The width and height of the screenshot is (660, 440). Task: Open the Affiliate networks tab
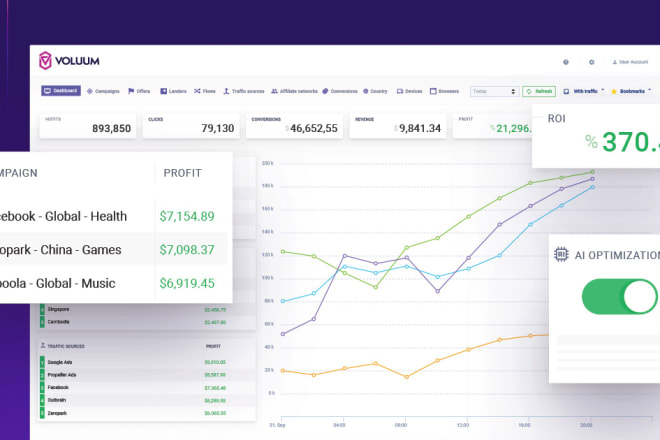click(x=294, y=91)
